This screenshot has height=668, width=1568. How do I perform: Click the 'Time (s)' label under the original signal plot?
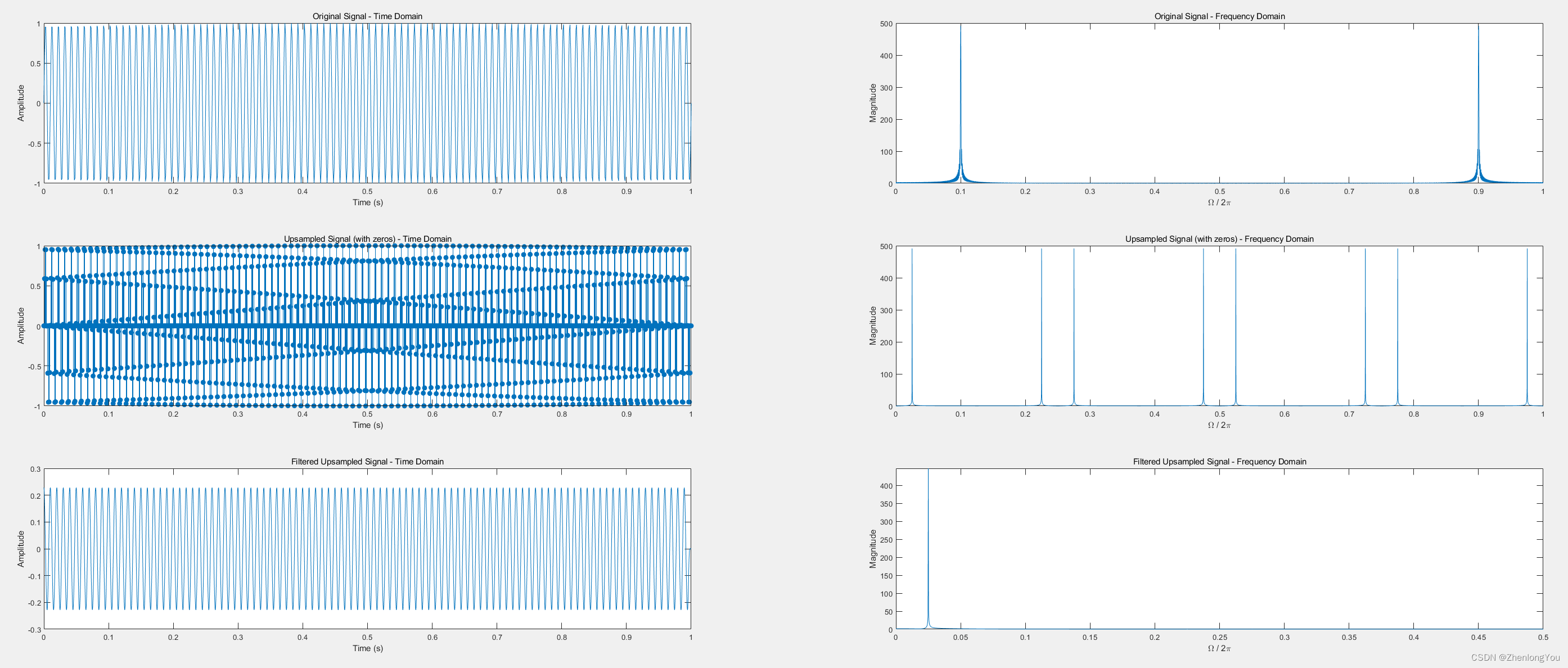pos(368,202)
